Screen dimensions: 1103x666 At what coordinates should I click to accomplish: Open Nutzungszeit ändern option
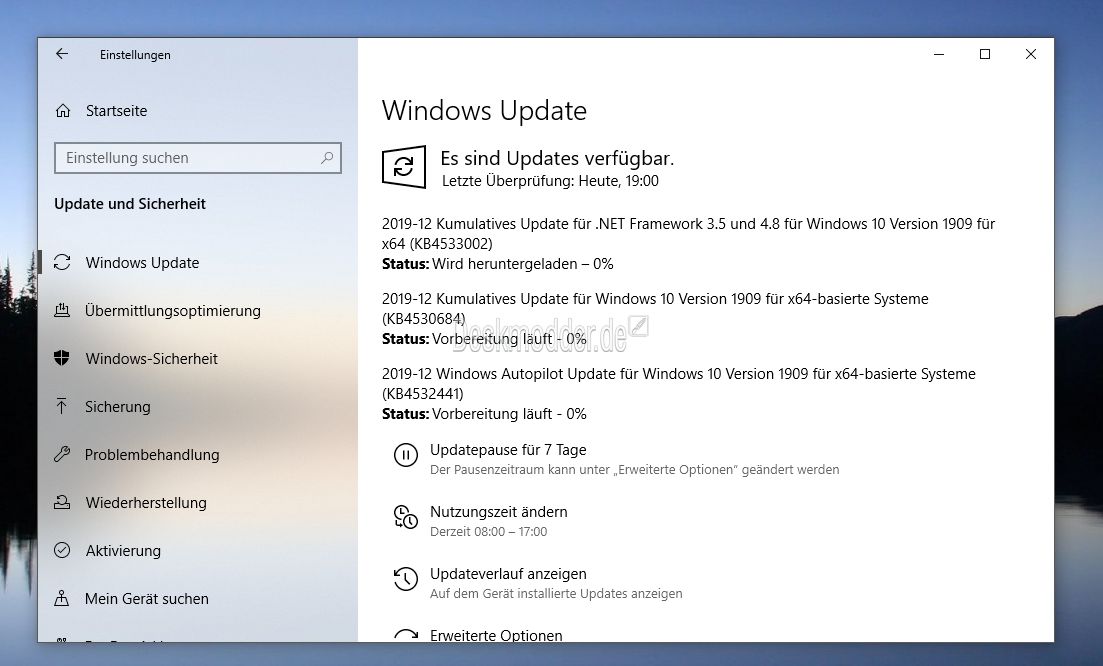click(499, 511)
